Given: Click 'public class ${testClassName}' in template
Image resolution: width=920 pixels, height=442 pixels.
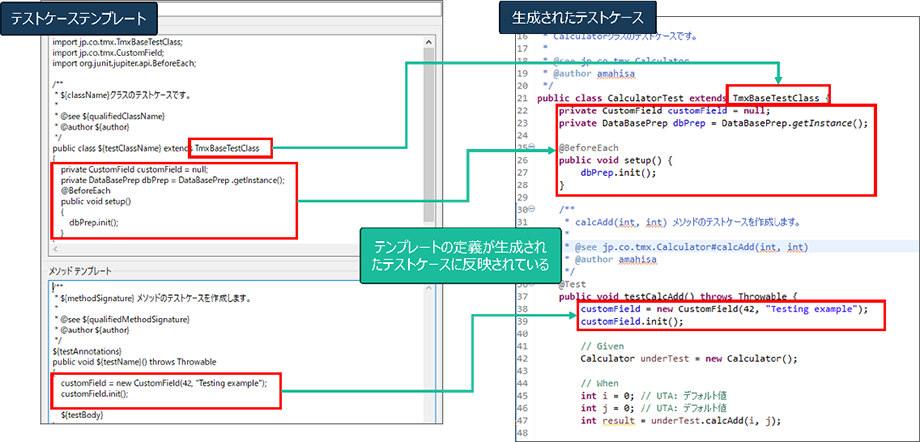Looking at the screenshot, I should (x=106, y=149).
